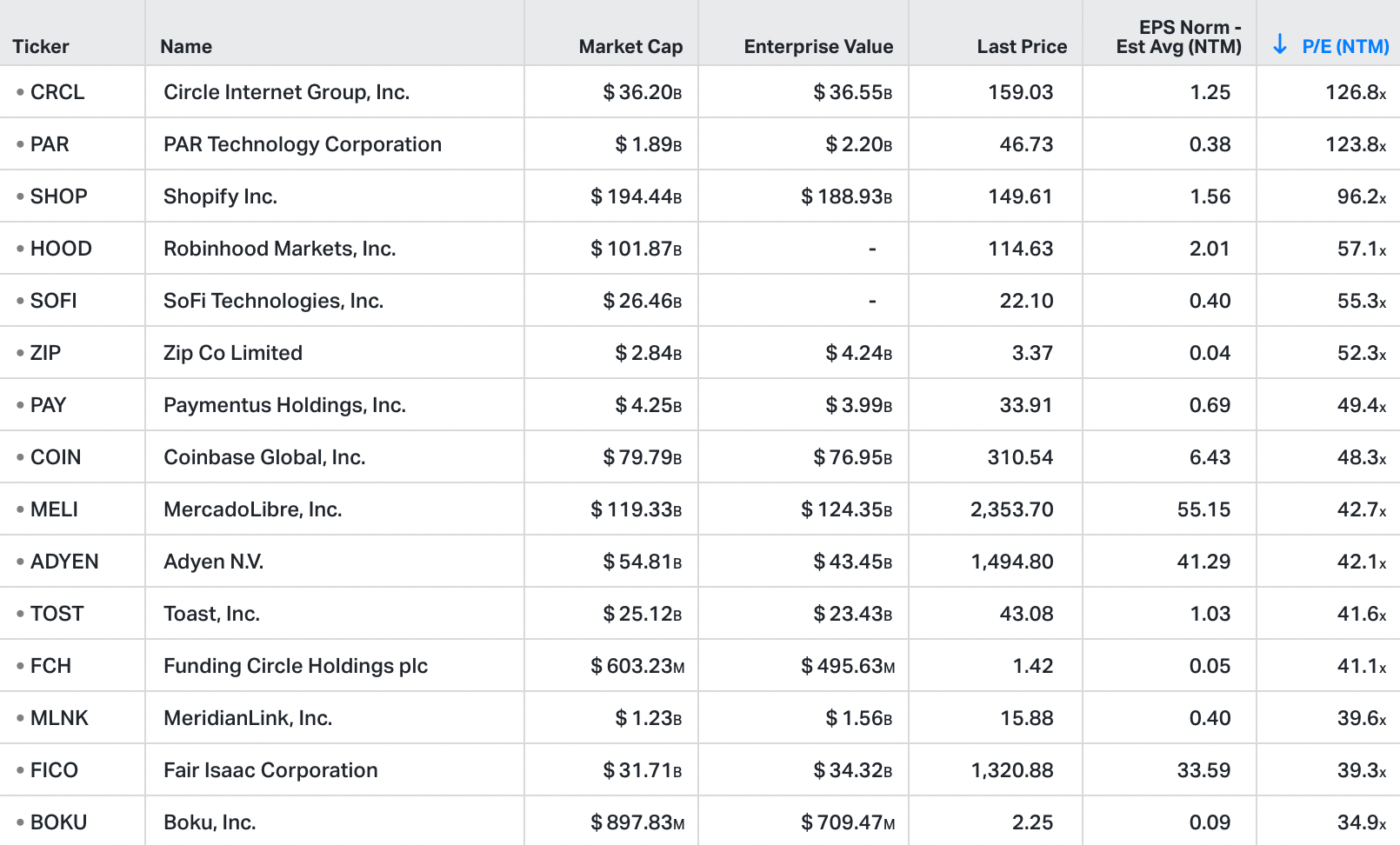Open the CRCL ticker link

coord(57,92)
